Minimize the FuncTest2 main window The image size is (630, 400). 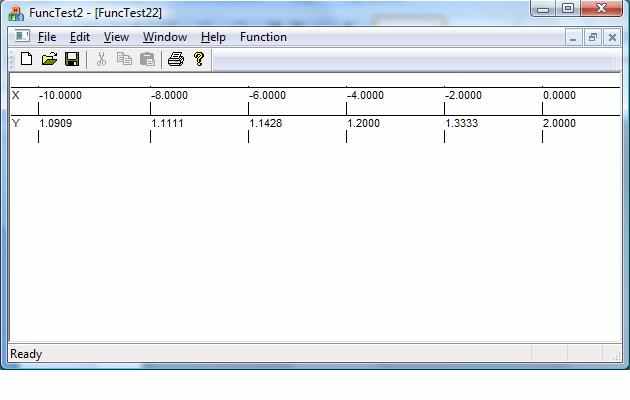(543, 9)
